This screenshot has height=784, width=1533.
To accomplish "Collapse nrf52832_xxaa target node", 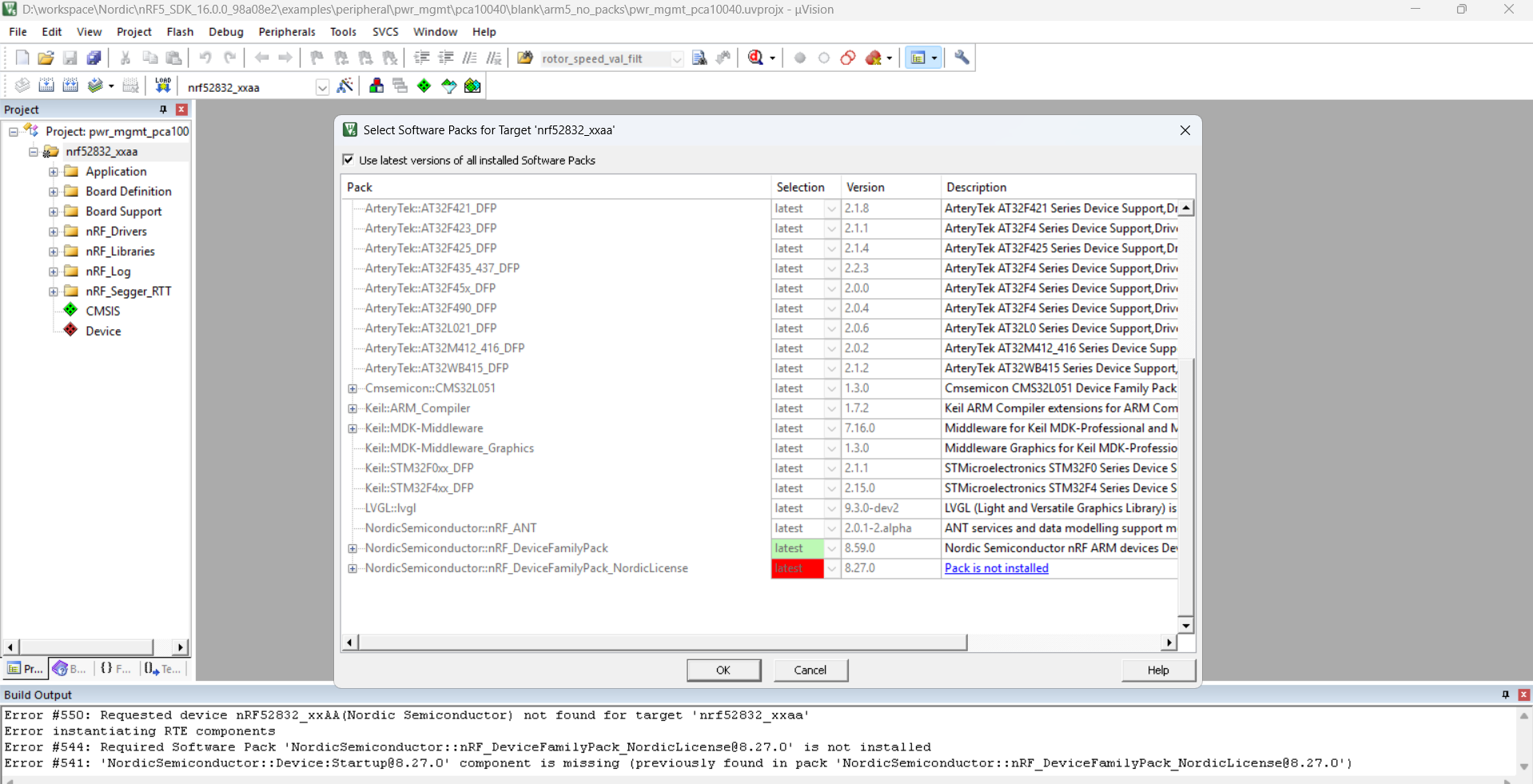I will [x=34, y=151].
